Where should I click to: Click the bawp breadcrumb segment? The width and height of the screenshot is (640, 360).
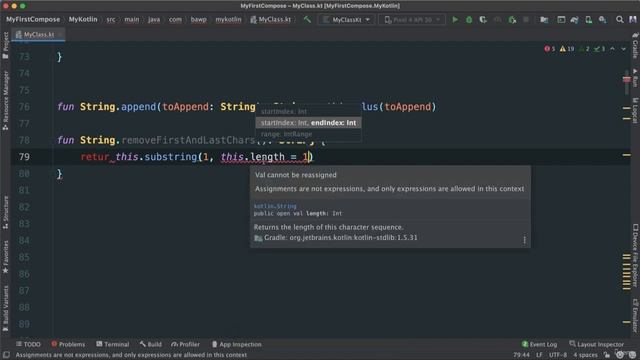click(198, 19)
